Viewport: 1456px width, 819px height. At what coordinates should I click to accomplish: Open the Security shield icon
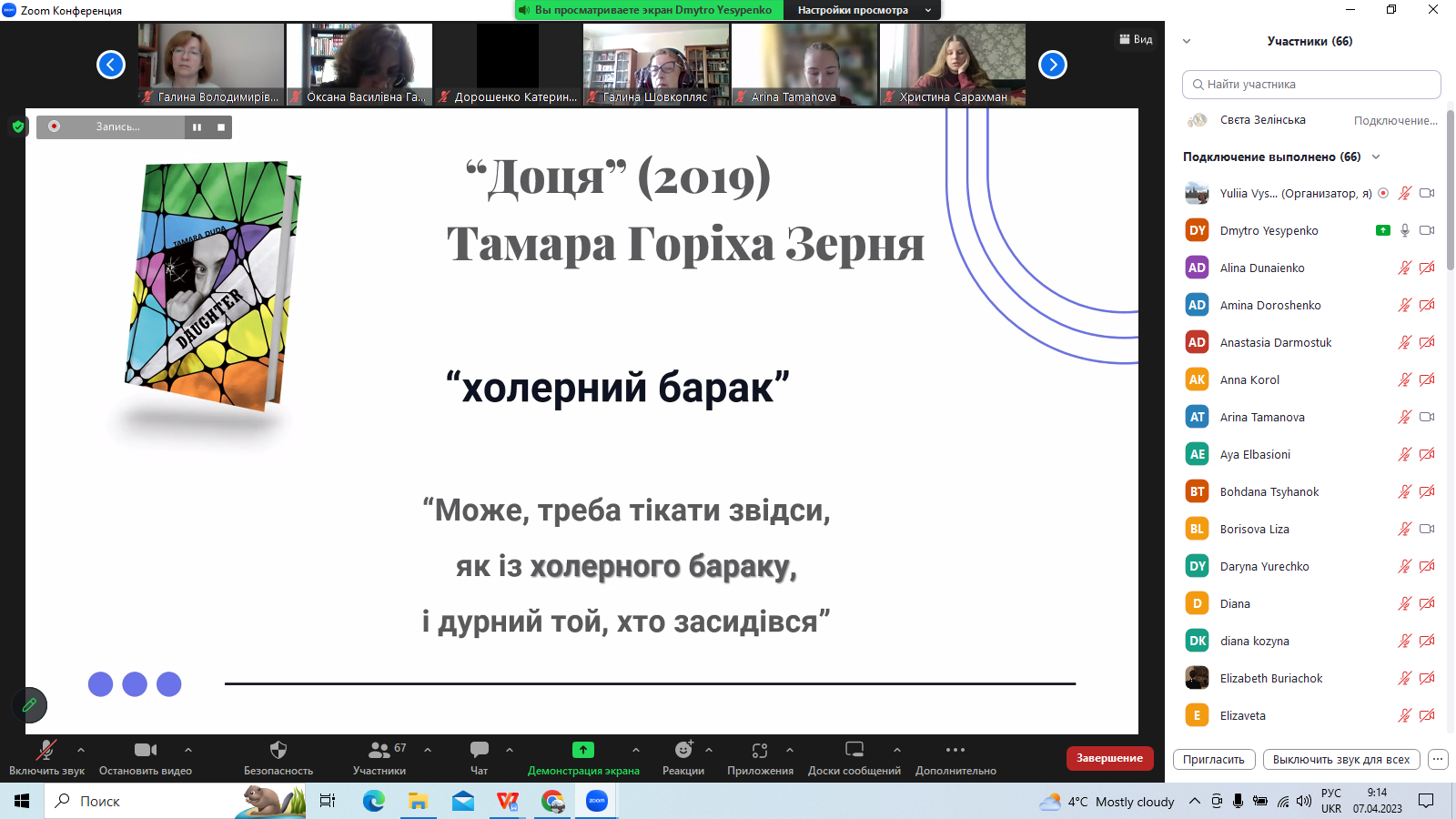click(278, 751)
